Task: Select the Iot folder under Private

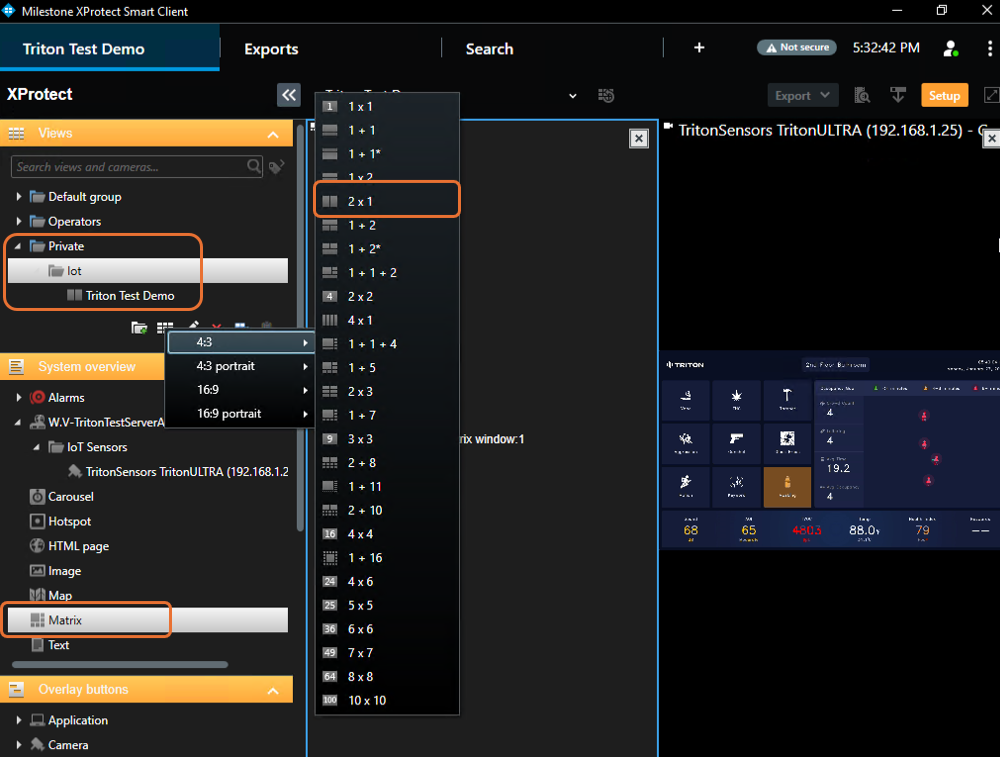Action: pos(147,271)
